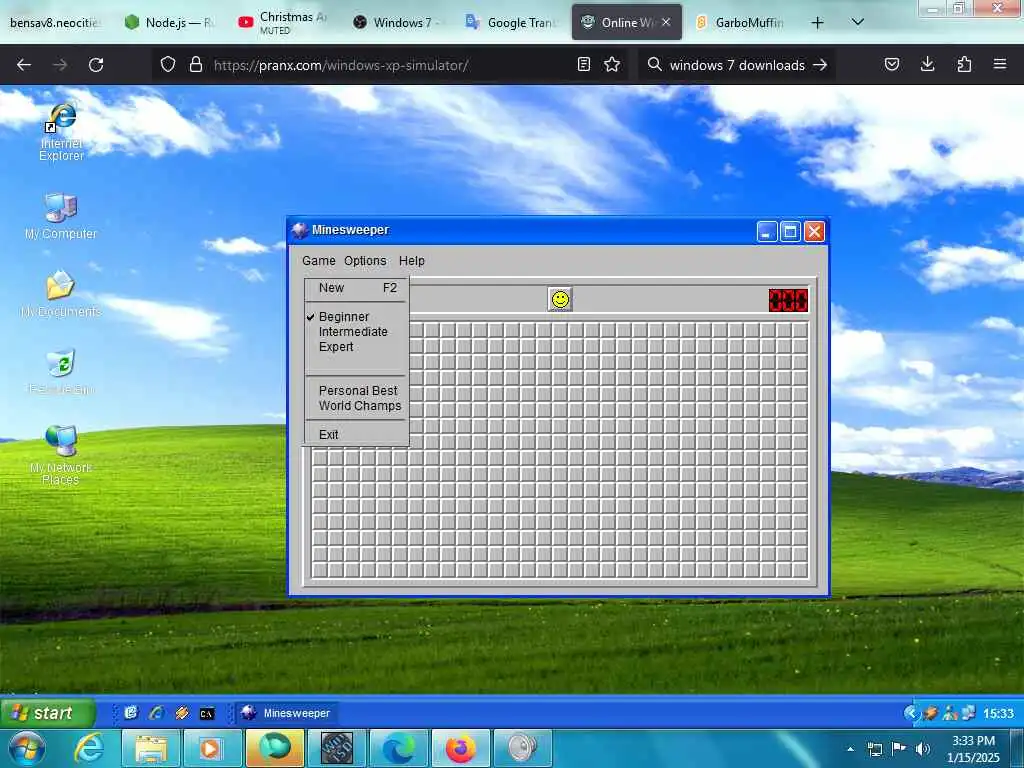Open the Options menu in Minesweeper

[365, 261]
